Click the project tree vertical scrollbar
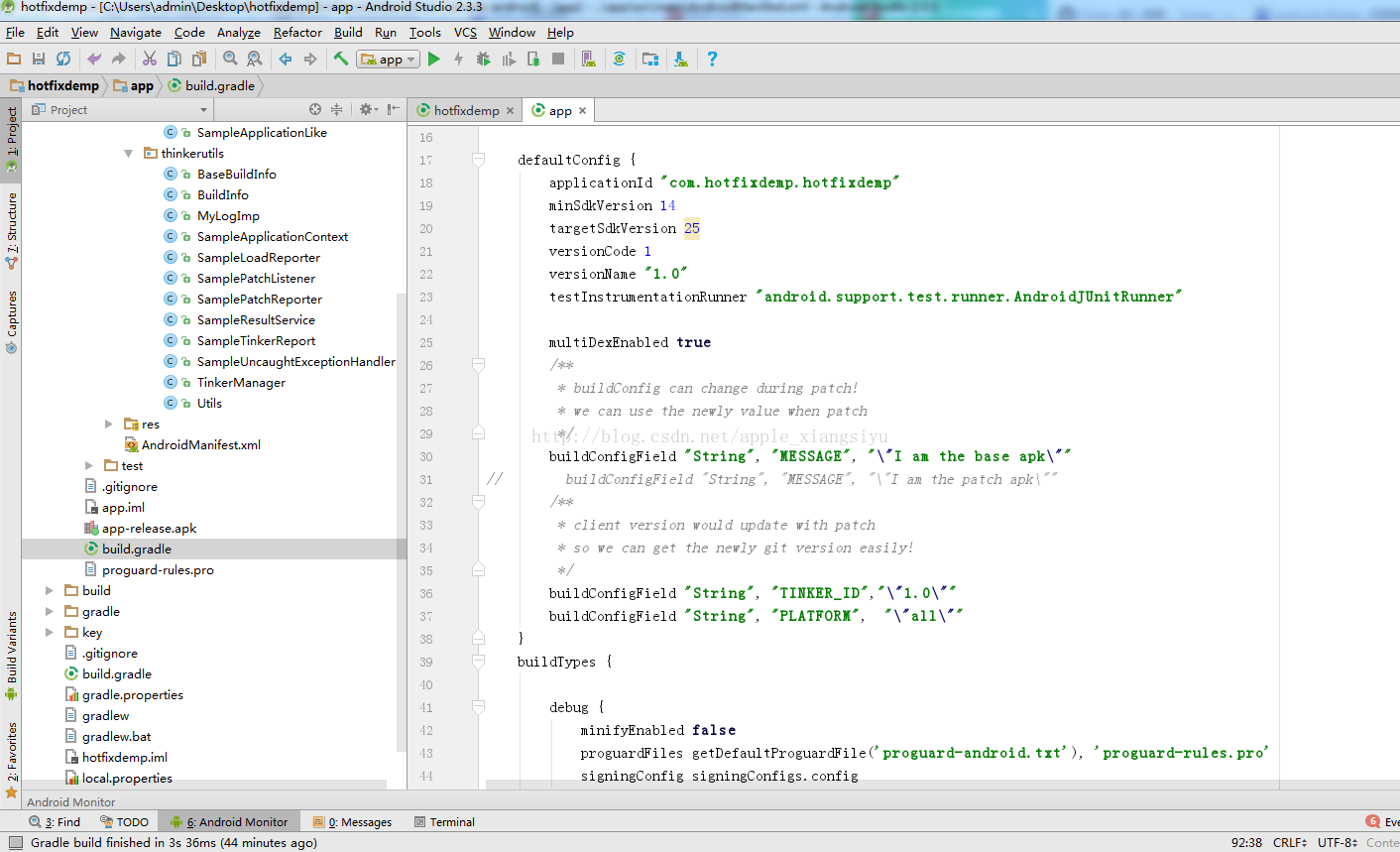The height and width of the screenshot is (852, 1400). (x=402, y=521)
